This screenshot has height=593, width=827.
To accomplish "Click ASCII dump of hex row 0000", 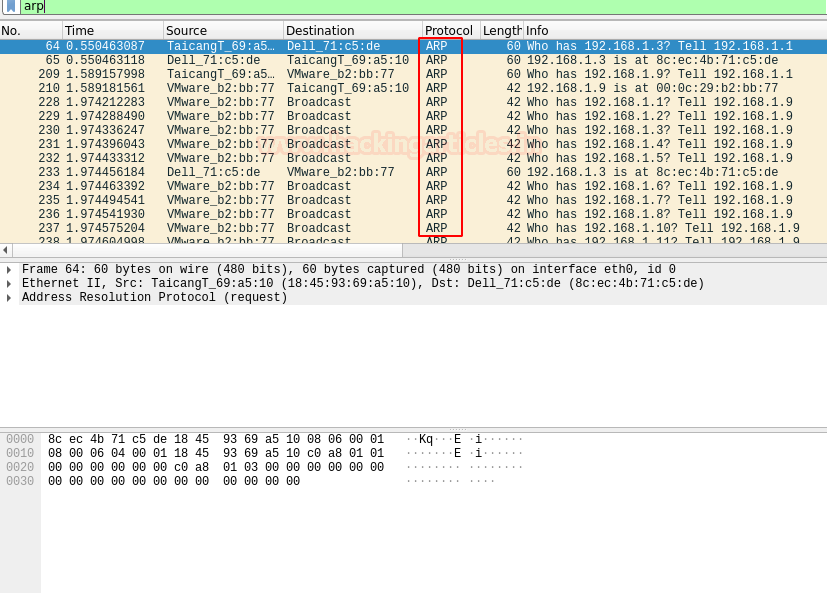I will point(464,439).
